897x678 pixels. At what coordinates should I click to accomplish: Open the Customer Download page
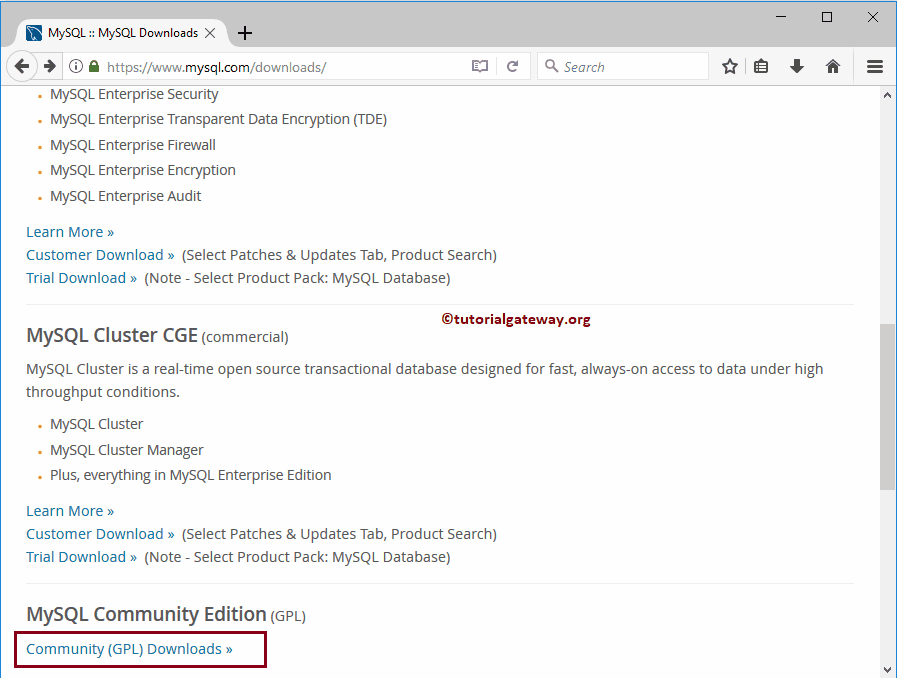coord(94,533)
